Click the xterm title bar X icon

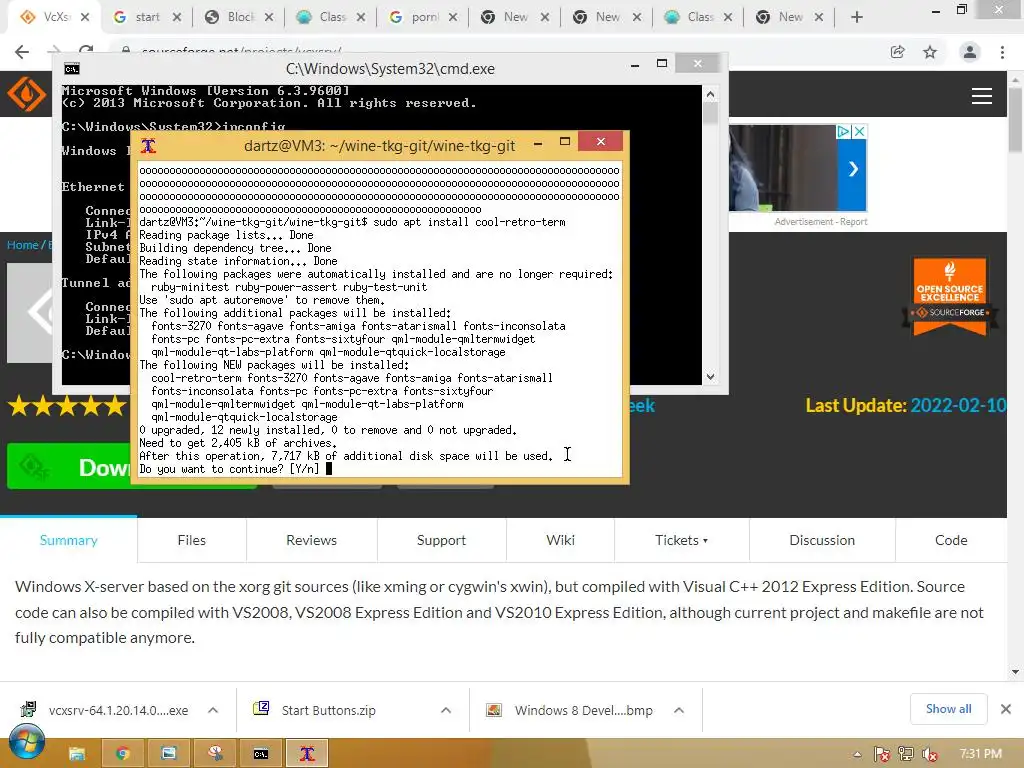click(148, 146)
